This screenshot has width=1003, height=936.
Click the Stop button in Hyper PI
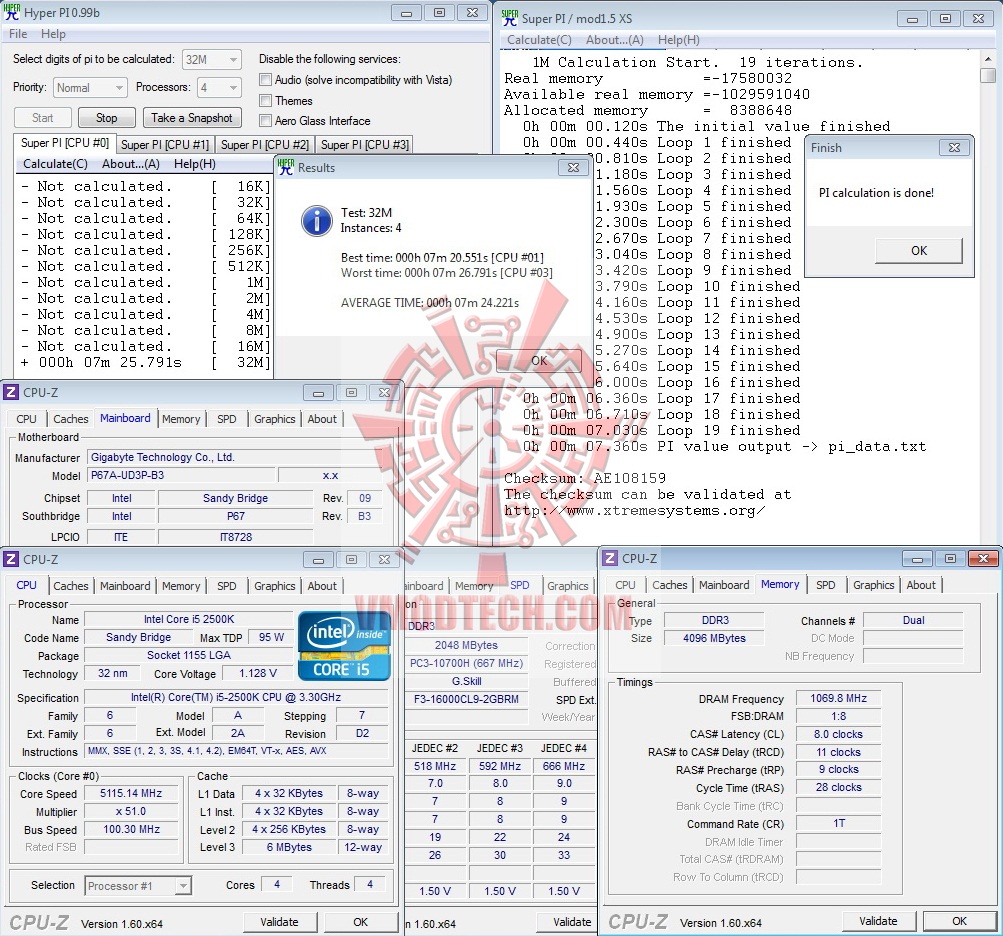106,118
